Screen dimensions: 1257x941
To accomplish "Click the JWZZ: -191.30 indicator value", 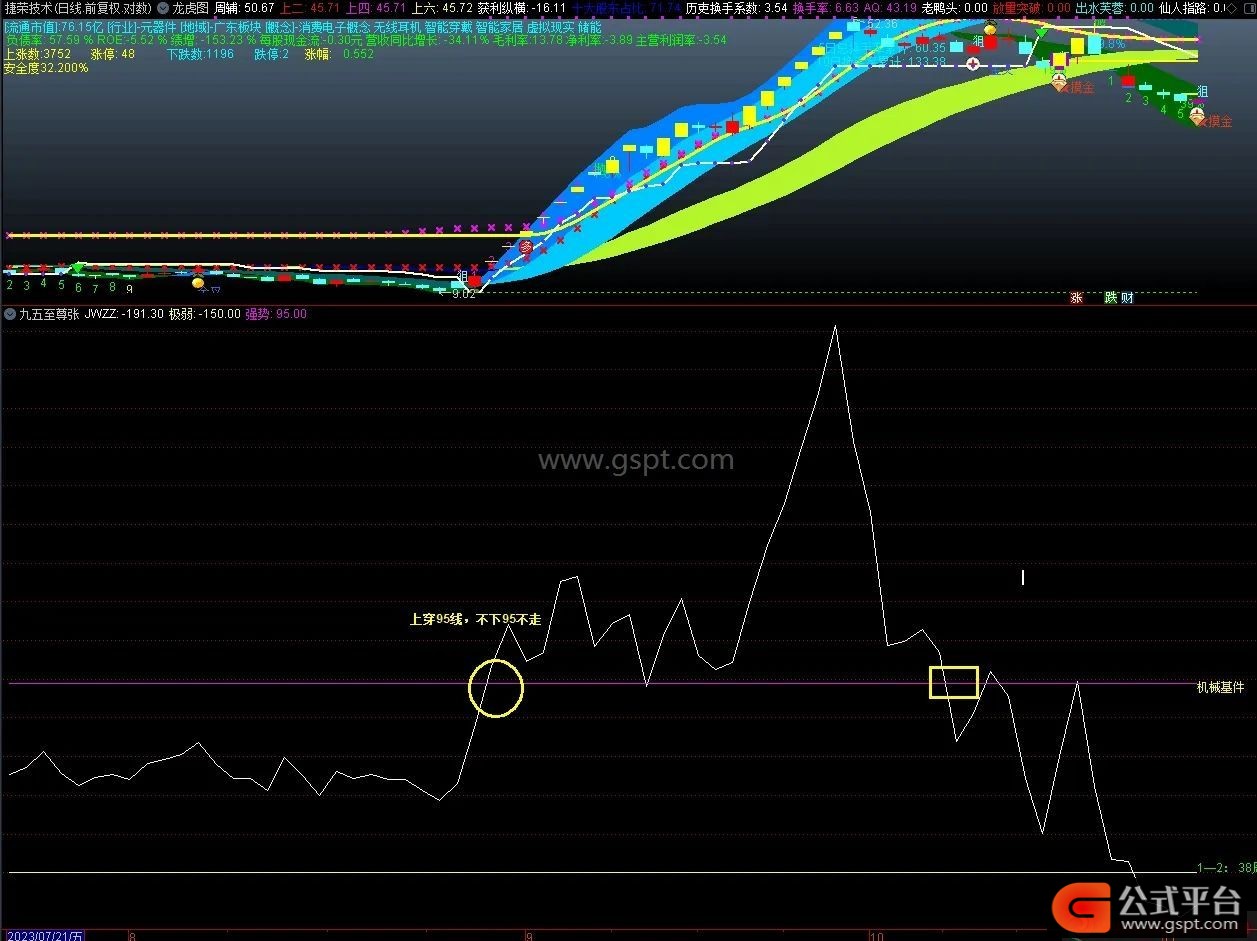I will [x=125, y=313].
